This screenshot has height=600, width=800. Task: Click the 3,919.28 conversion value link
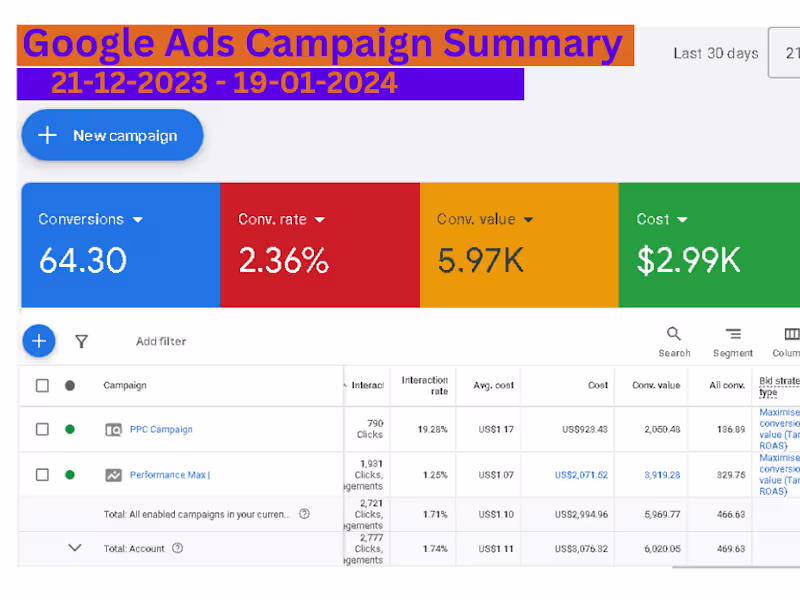click(662, 475)
